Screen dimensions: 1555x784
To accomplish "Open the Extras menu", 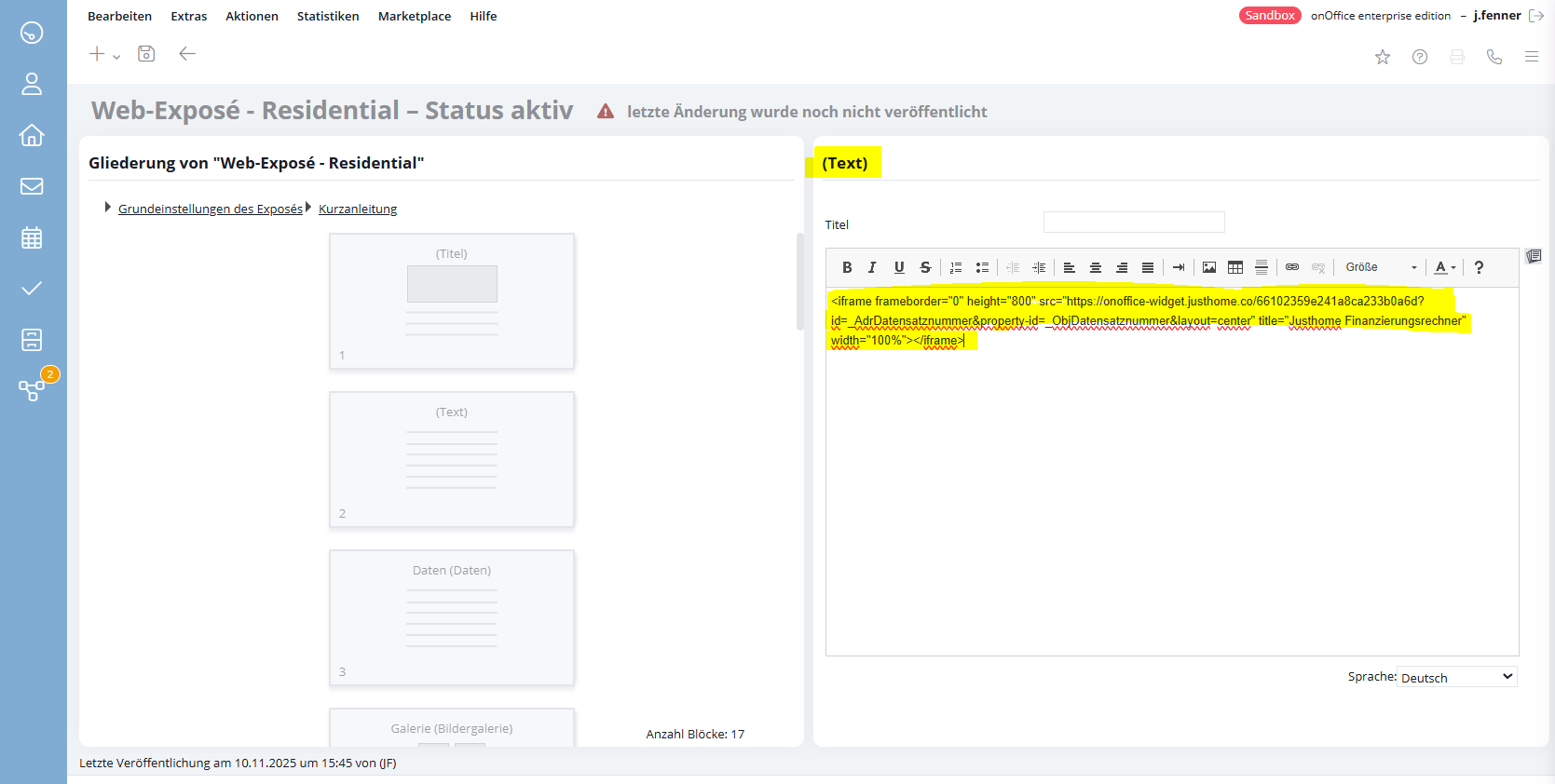I will coord(189,16).
